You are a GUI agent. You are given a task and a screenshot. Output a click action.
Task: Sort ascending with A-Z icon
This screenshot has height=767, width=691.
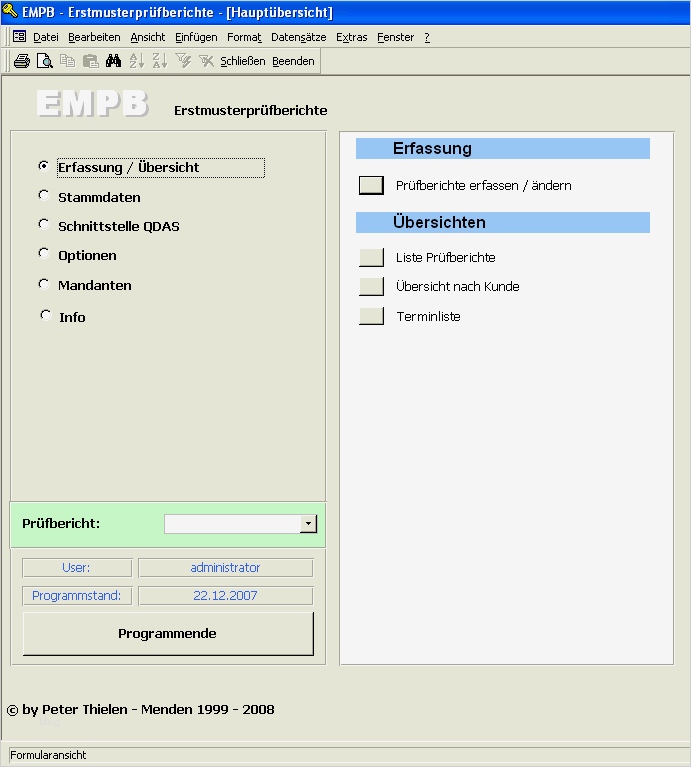coord(136,61)
